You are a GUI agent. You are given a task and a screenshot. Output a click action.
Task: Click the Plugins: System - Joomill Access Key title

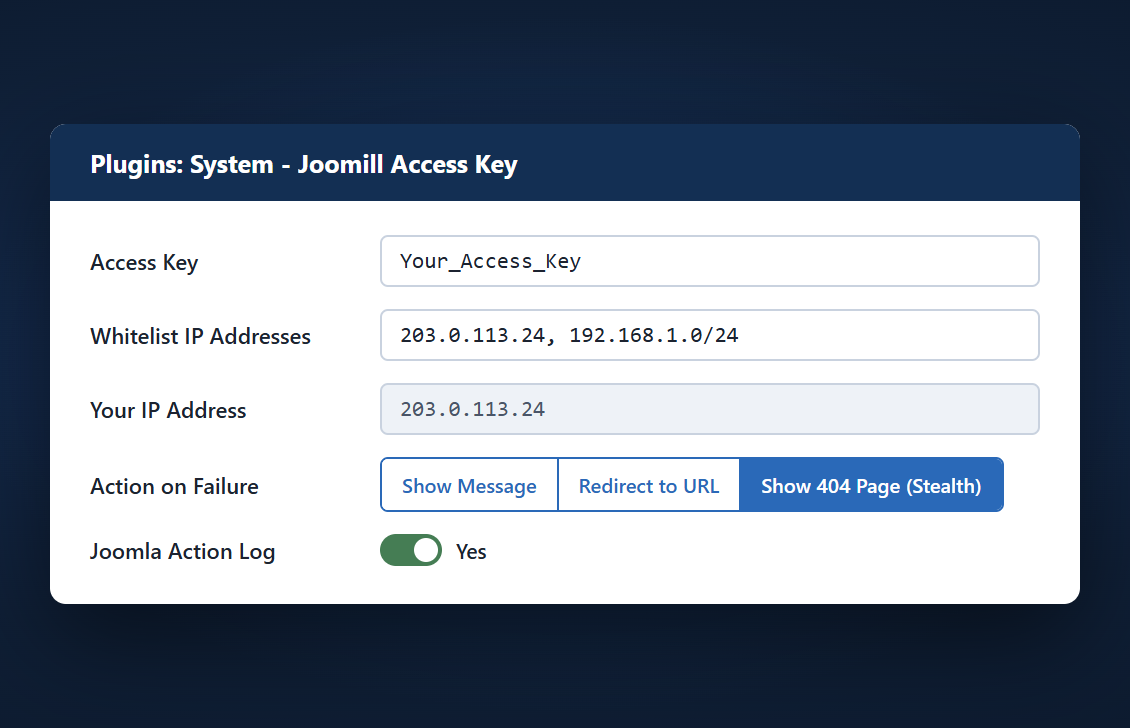pos(303,165)
